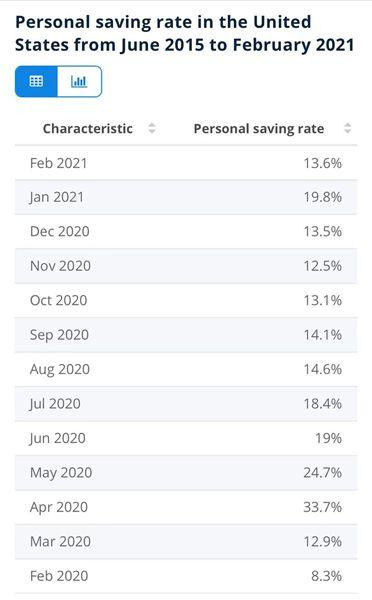This screenshot has width=372, height=600.
Task: Select the Jan 2021 row label
Action: (57, 197)
